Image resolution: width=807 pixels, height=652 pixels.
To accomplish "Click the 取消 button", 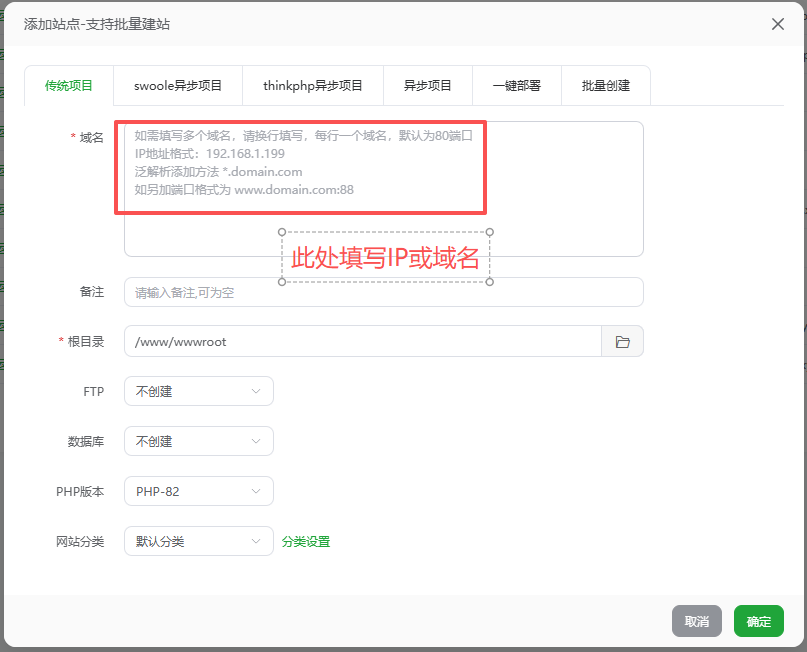I will coord(697,621).
